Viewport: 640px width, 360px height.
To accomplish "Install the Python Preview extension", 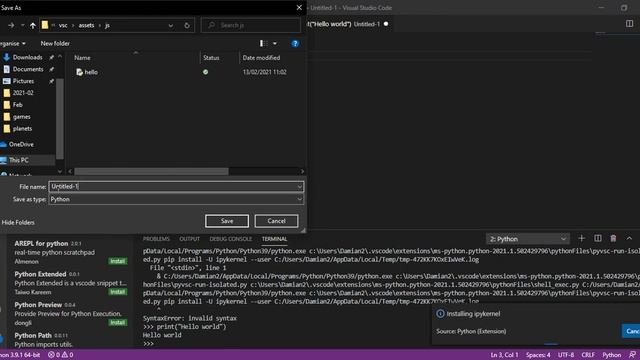I will [118, 322].
